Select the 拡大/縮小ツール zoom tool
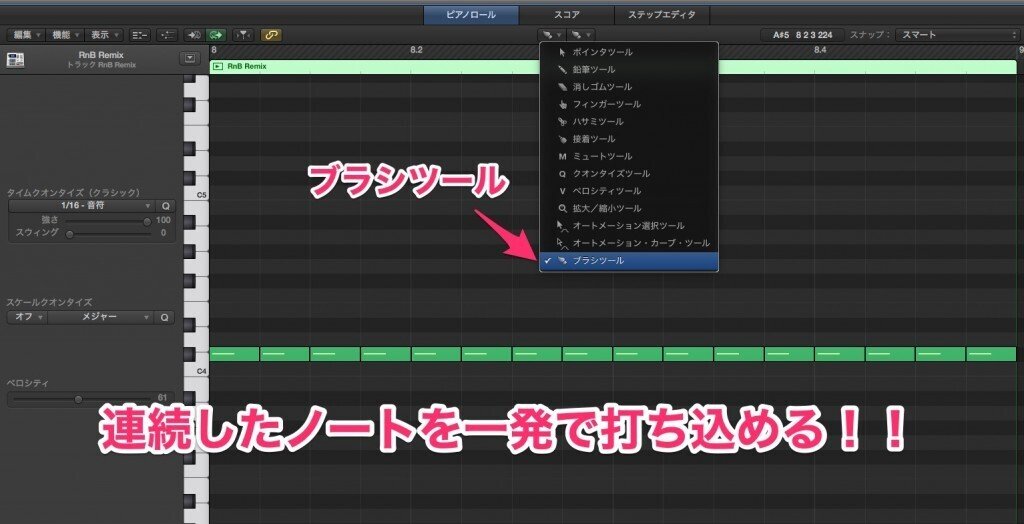This screenshot has height=524, width=1024. [629, 208]
